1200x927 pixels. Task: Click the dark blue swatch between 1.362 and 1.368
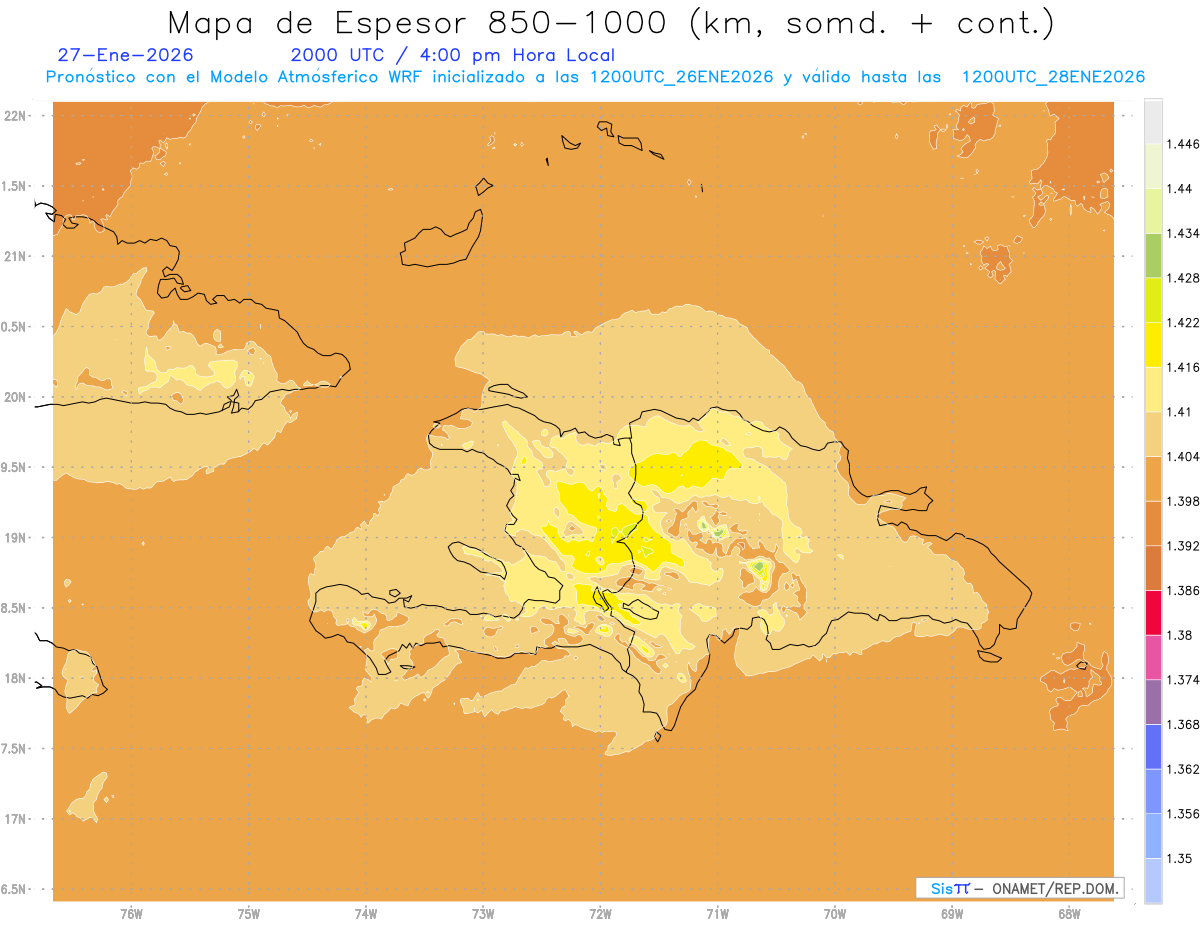[x=1153, y=746]
